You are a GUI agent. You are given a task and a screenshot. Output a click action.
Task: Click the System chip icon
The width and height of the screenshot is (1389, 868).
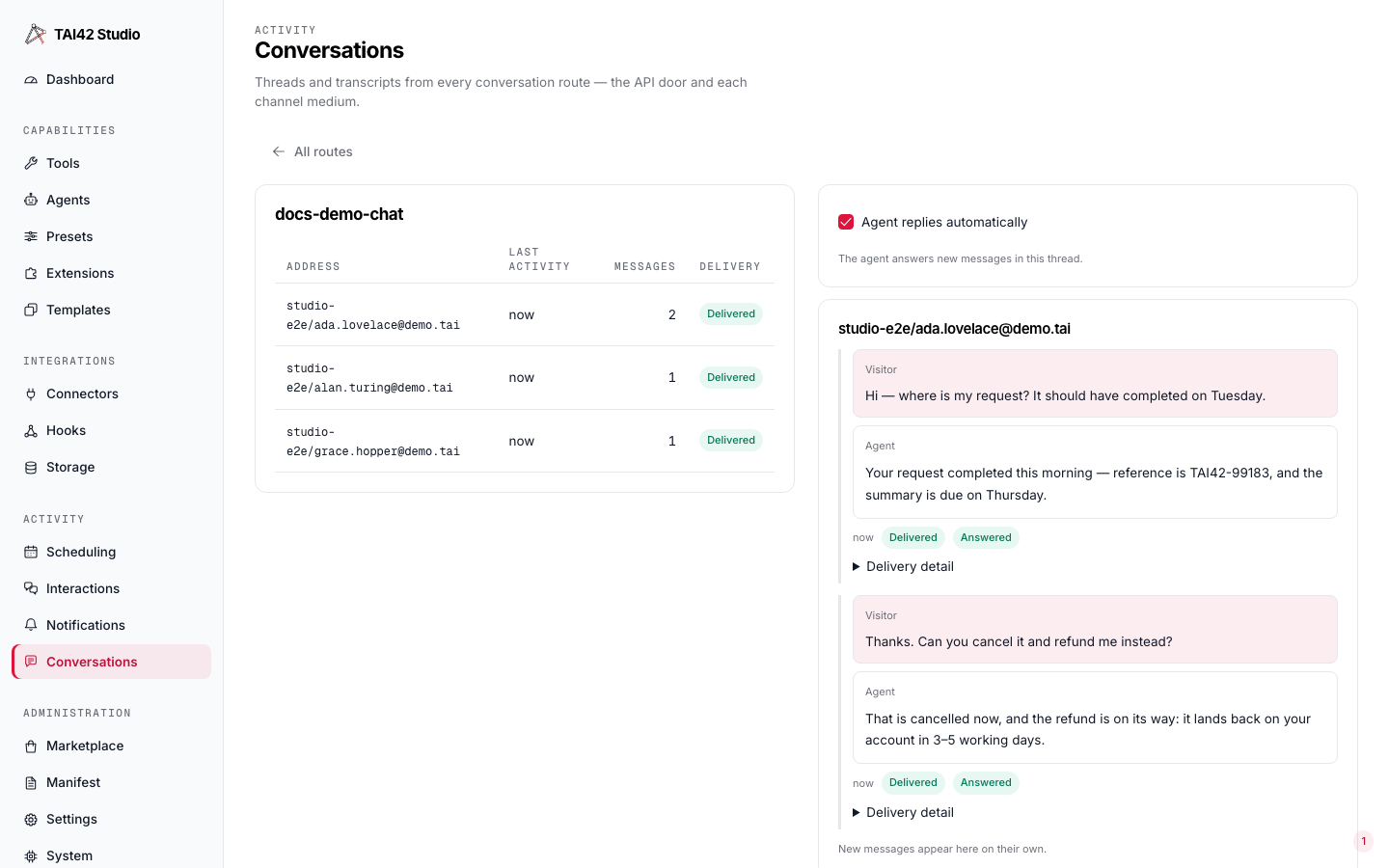(x=31, y=856)
